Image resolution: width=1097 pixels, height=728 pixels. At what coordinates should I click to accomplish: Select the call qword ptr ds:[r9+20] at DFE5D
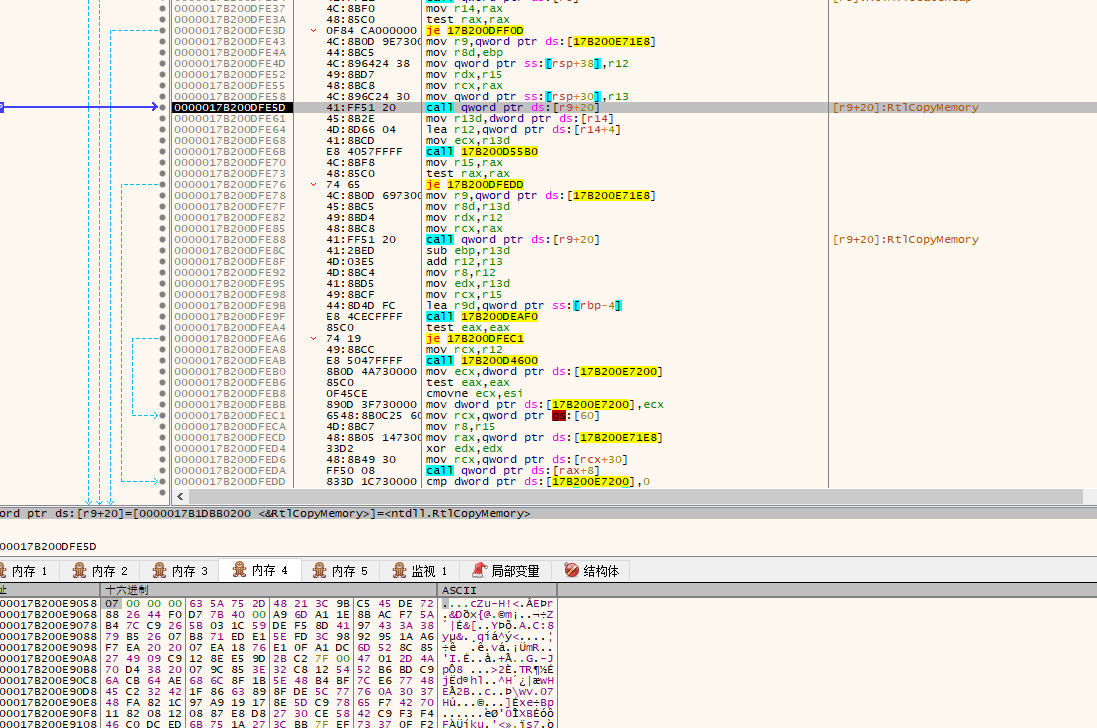512,108
